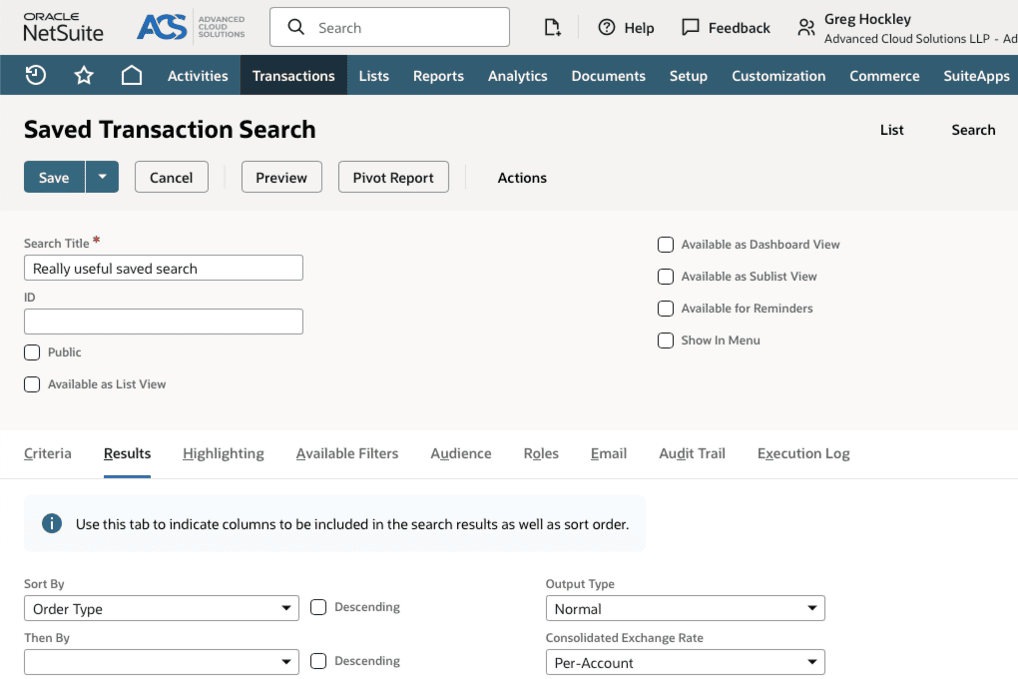Check Descending next to Then By
This screenshot has width=1018, height=679.
click(x=318, y=661)
